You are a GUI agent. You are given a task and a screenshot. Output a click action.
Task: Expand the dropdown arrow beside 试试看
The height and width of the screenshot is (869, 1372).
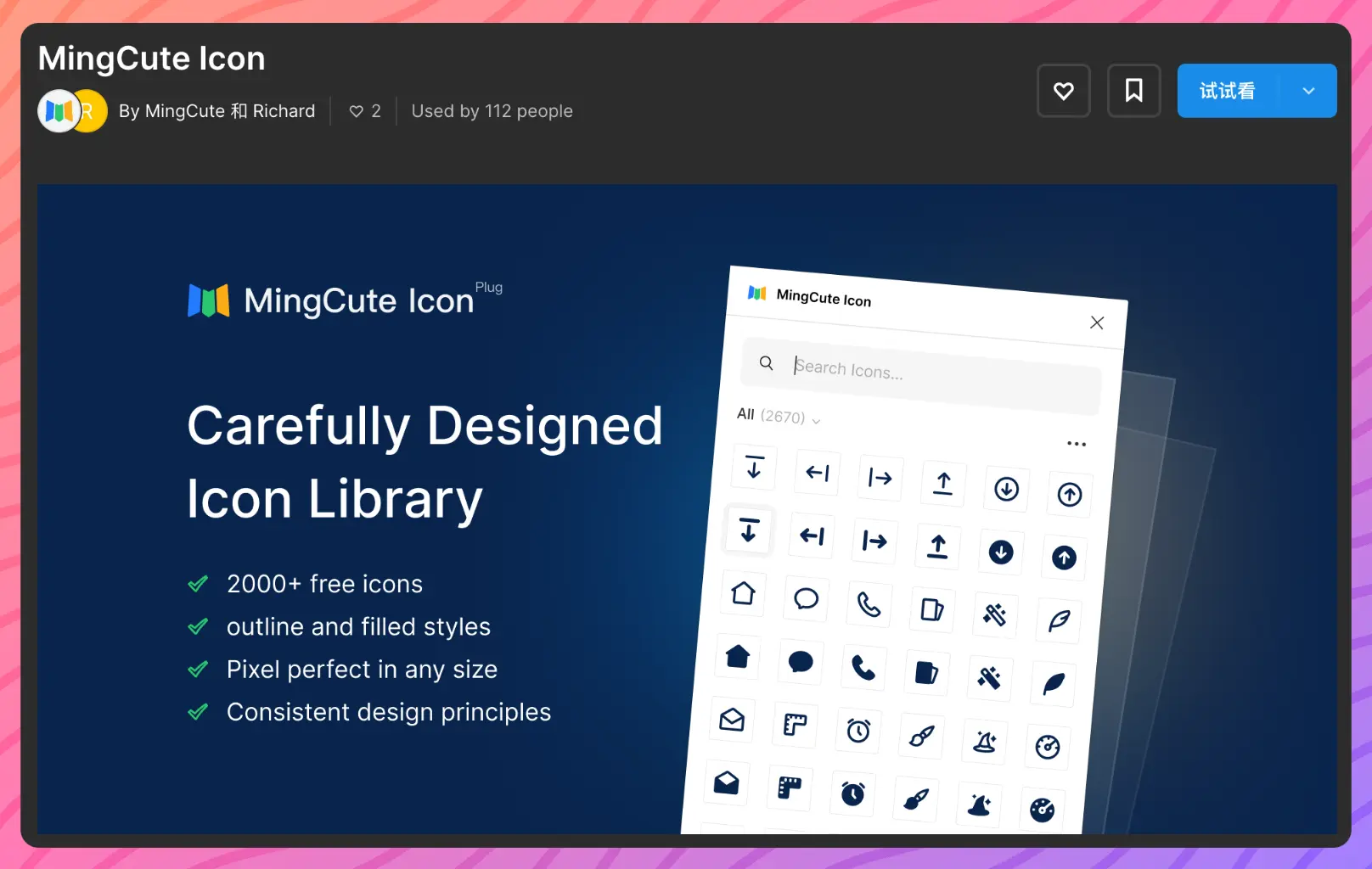1308,91
